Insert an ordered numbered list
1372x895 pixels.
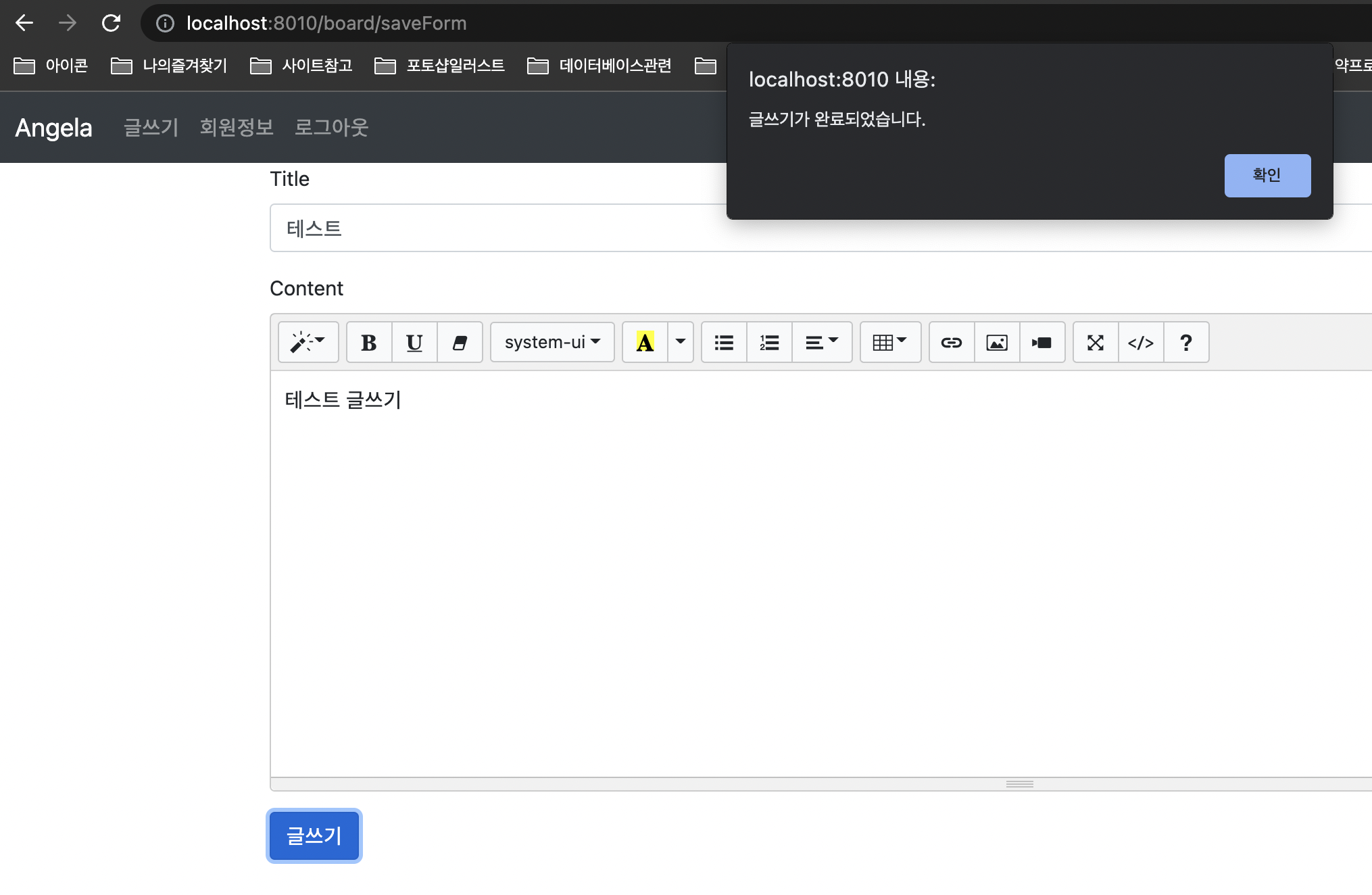(769, 342)
